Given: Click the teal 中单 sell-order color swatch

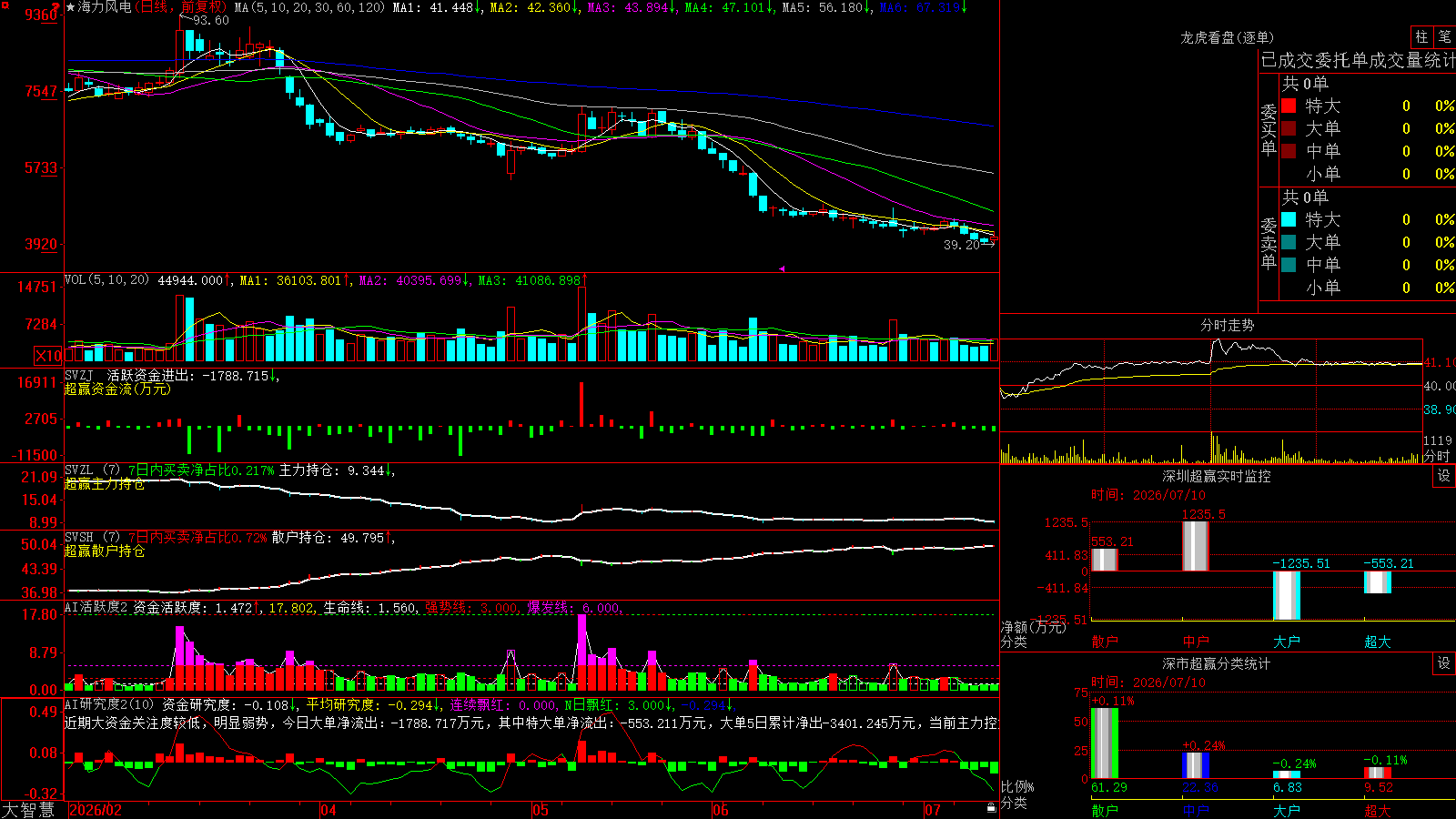Looking at the screenshot, I should click(x=1289, y=265).
